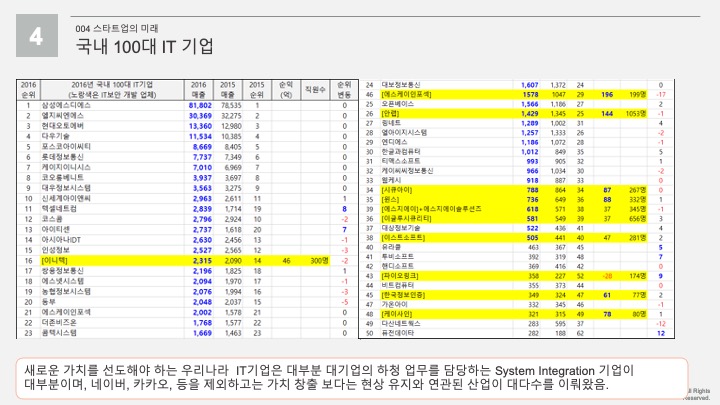Select the 신세계아이앤씨 company name
Viewport: 720px width, 405px height.
click(x=66, y=198)
